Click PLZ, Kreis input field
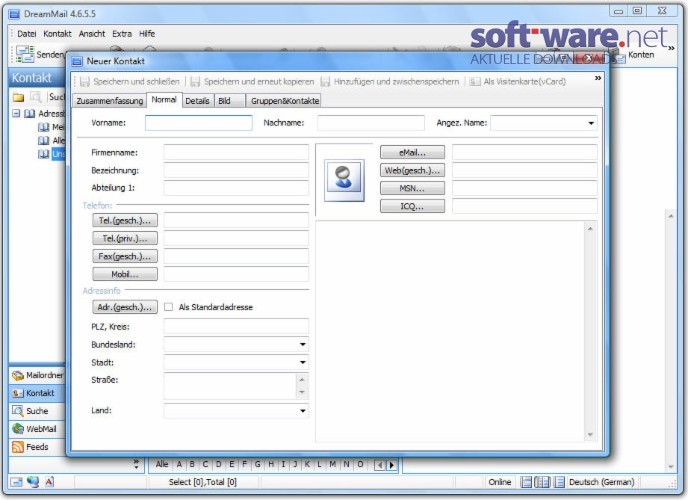 236,327
